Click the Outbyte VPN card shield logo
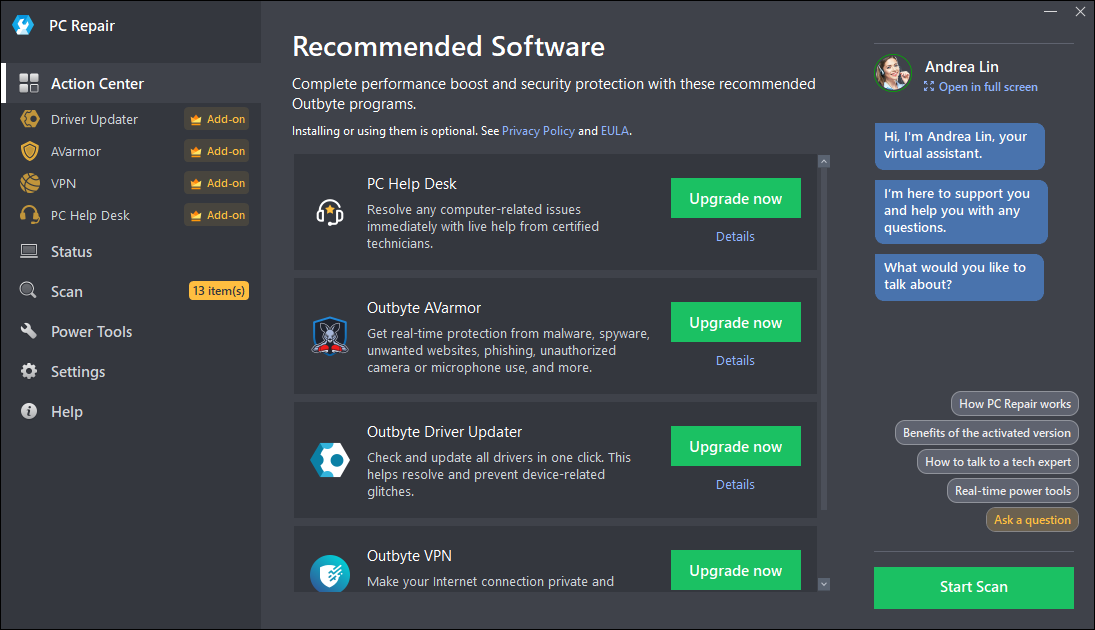Viewport: 1095px width, 630px height. pyautogui.click(x=330, y=573)
